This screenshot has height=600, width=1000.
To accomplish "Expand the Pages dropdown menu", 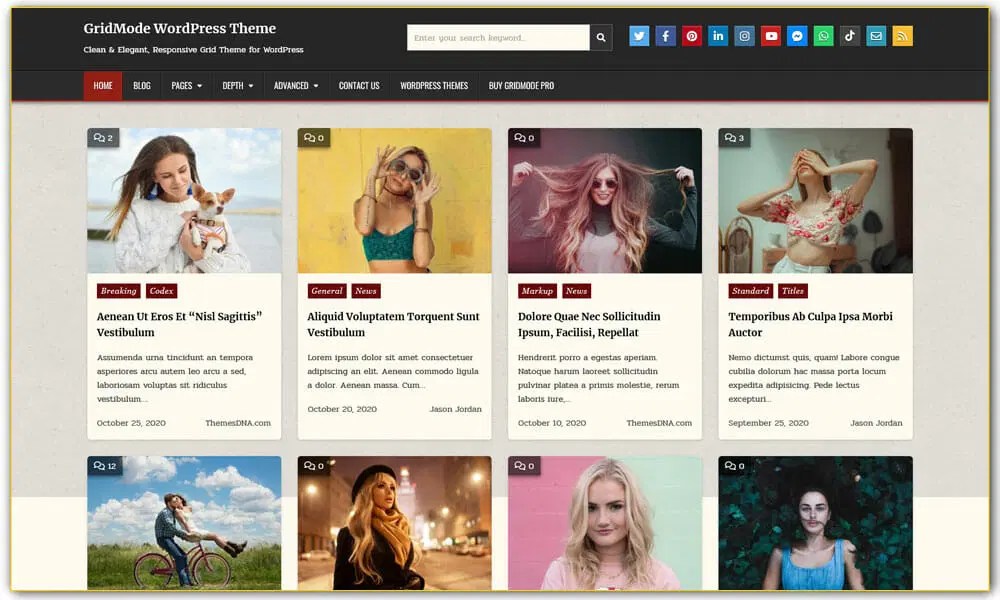I will point(185,85).
